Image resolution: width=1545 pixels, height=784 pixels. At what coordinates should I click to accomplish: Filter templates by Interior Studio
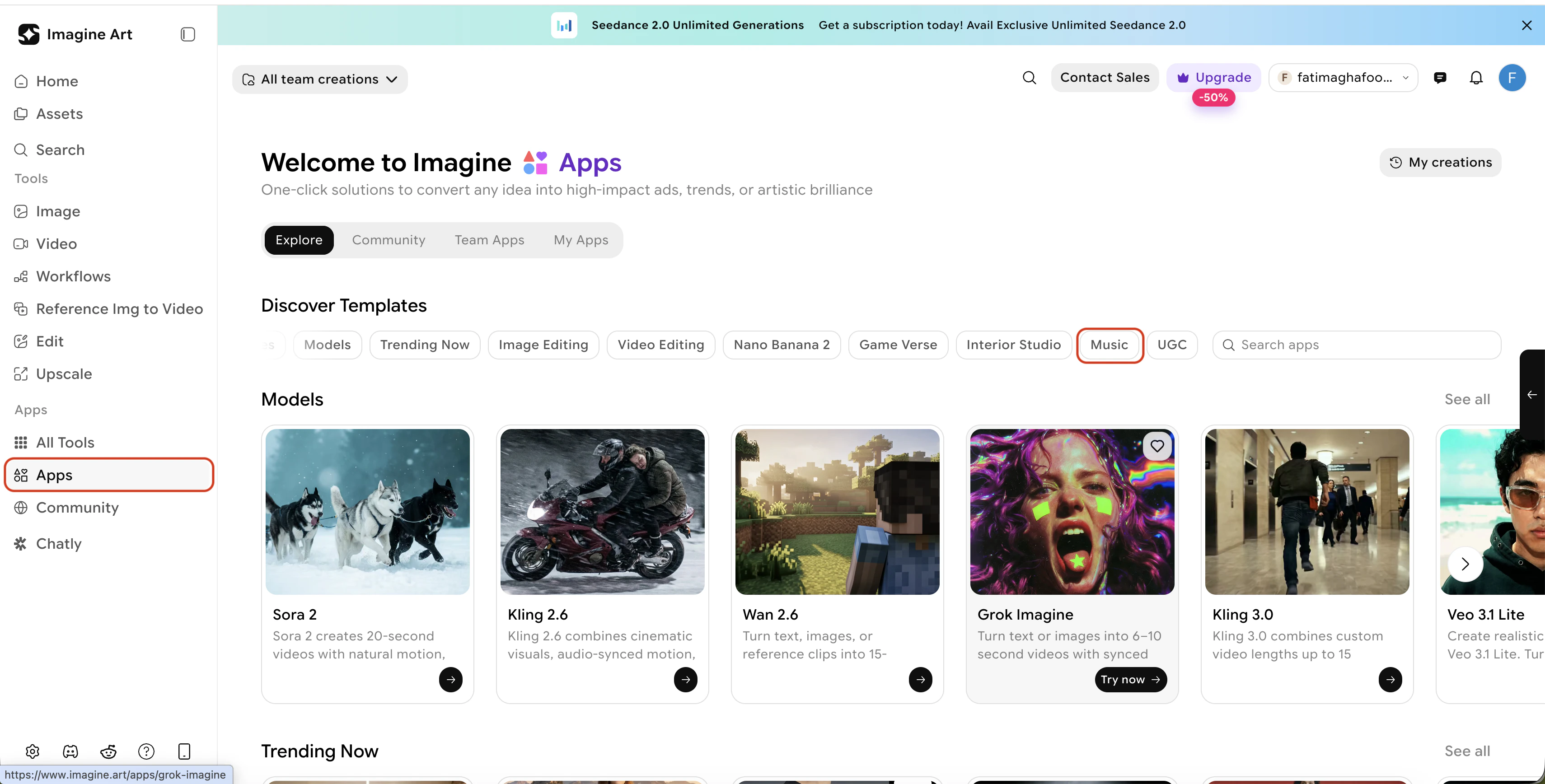click(1014, 345)
